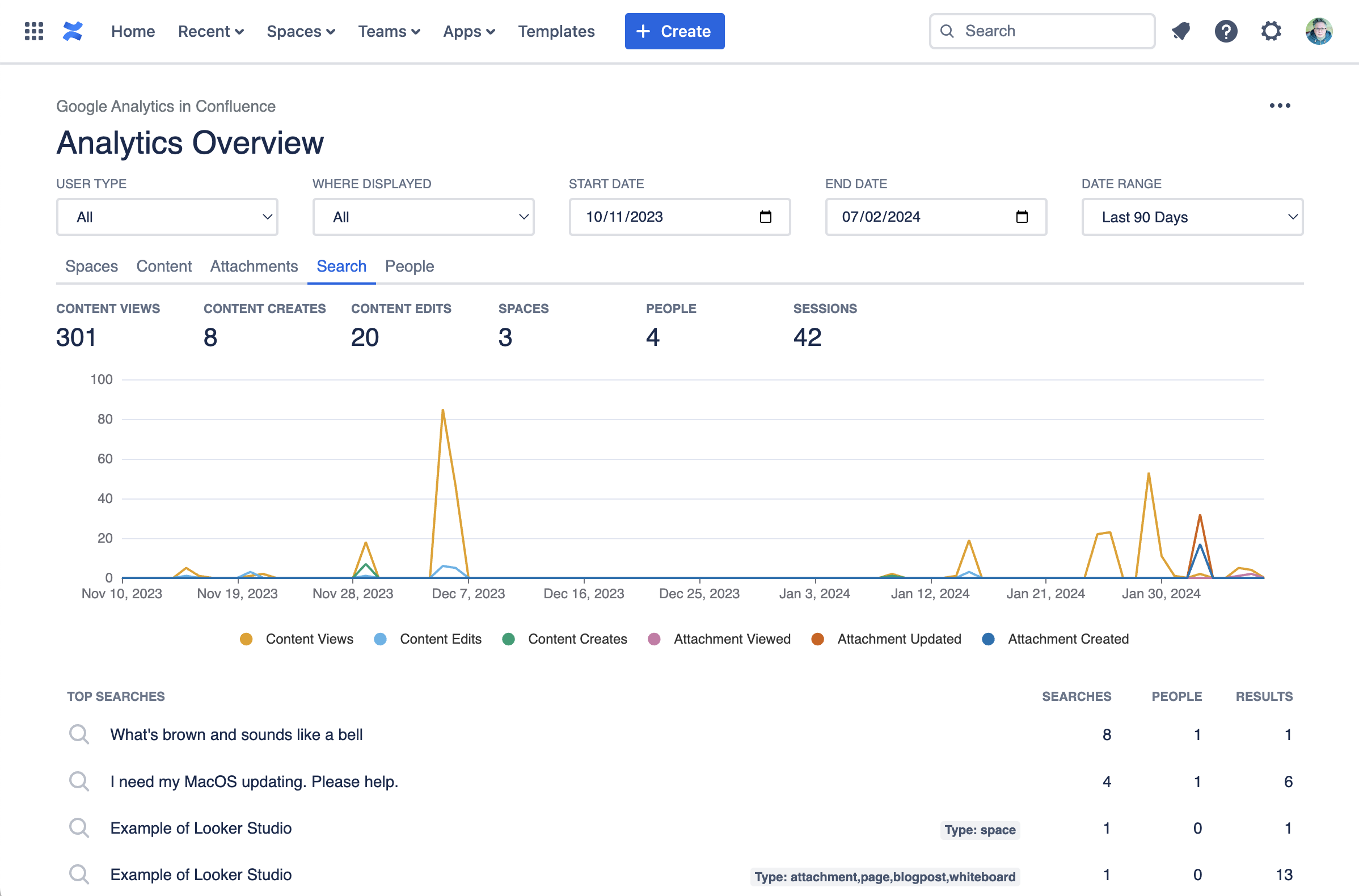Open the Last 90 Days date range dropdown
The width and height of the screenshot is (1359, 896).
[1192, 217]
